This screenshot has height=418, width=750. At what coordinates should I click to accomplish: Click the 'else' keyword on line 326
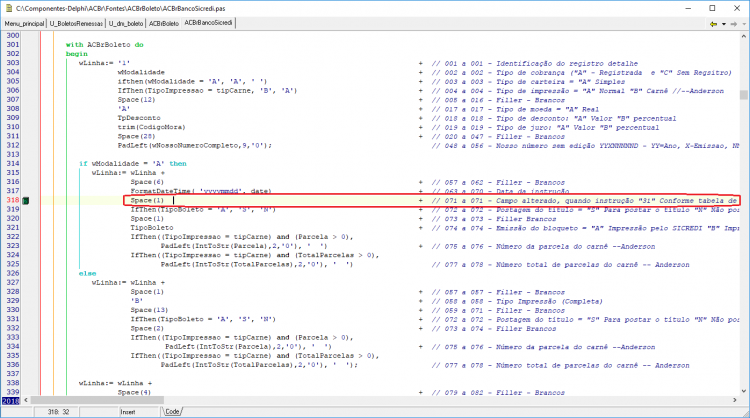[x=87, y=274]
